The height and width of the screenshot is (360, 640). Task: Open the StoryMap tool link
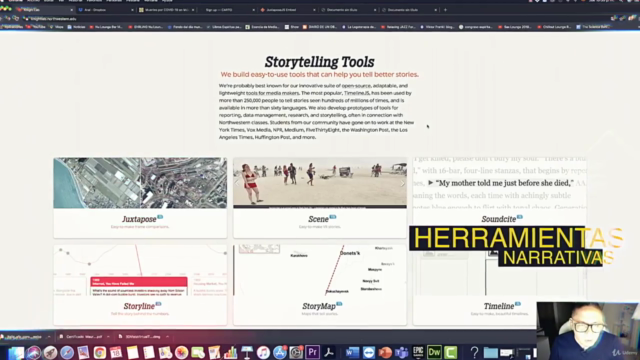pos(319,306)
